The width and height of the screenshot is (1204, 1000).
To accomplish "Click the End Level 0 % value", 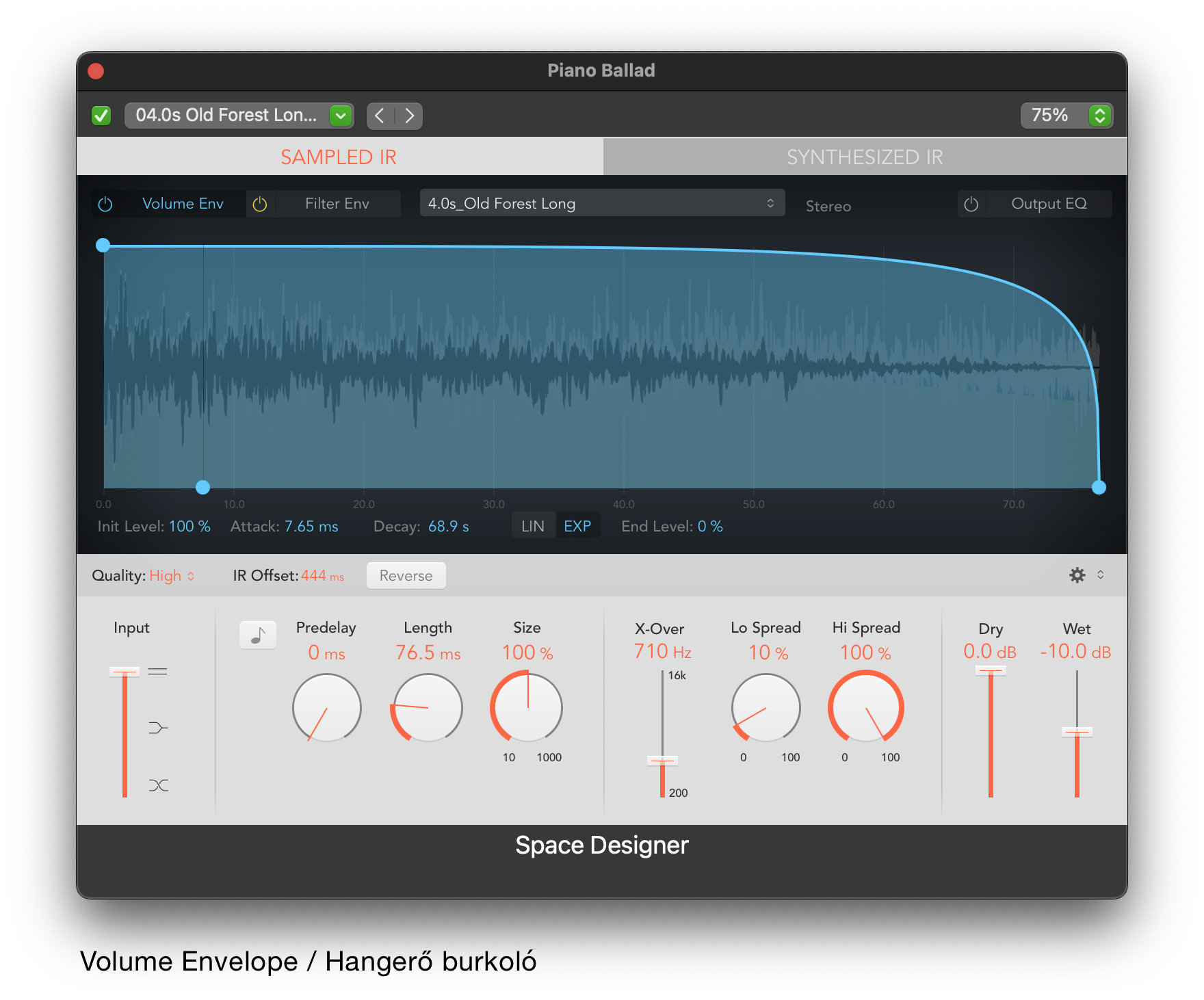I will [x=710, y=526].
